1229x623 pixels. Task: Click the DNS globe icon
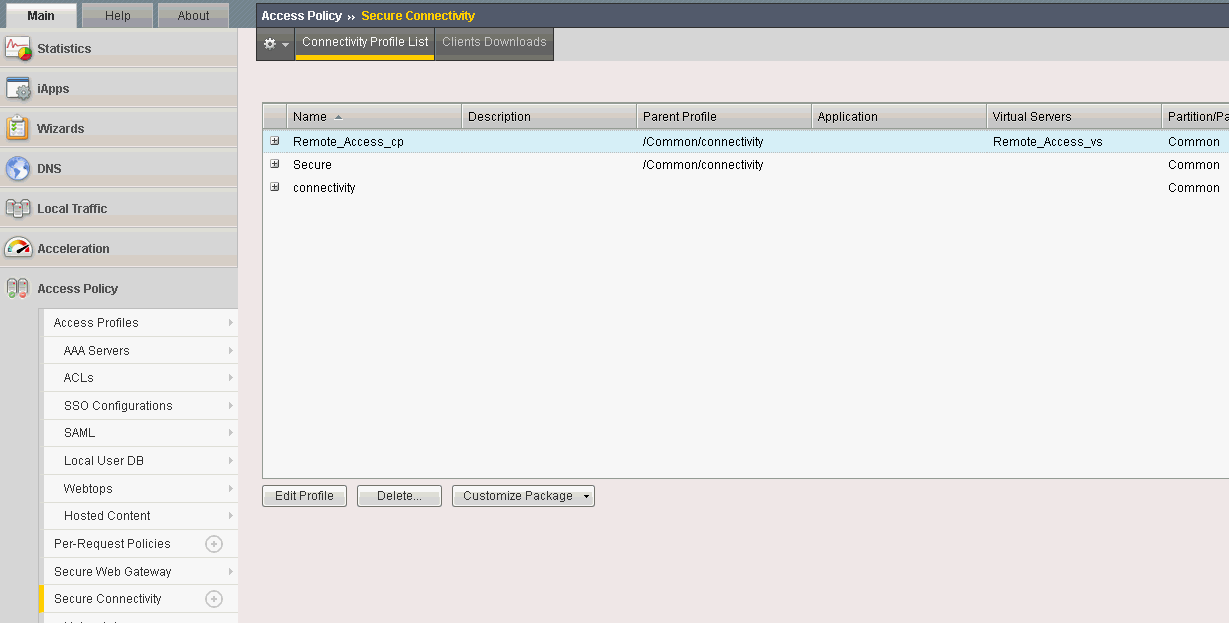[18, 168]
